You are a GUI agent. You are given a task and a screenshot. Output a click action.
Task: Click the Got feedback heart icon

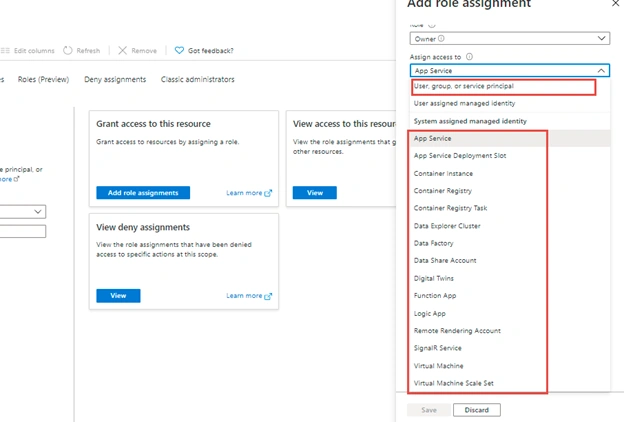(179, 51)
